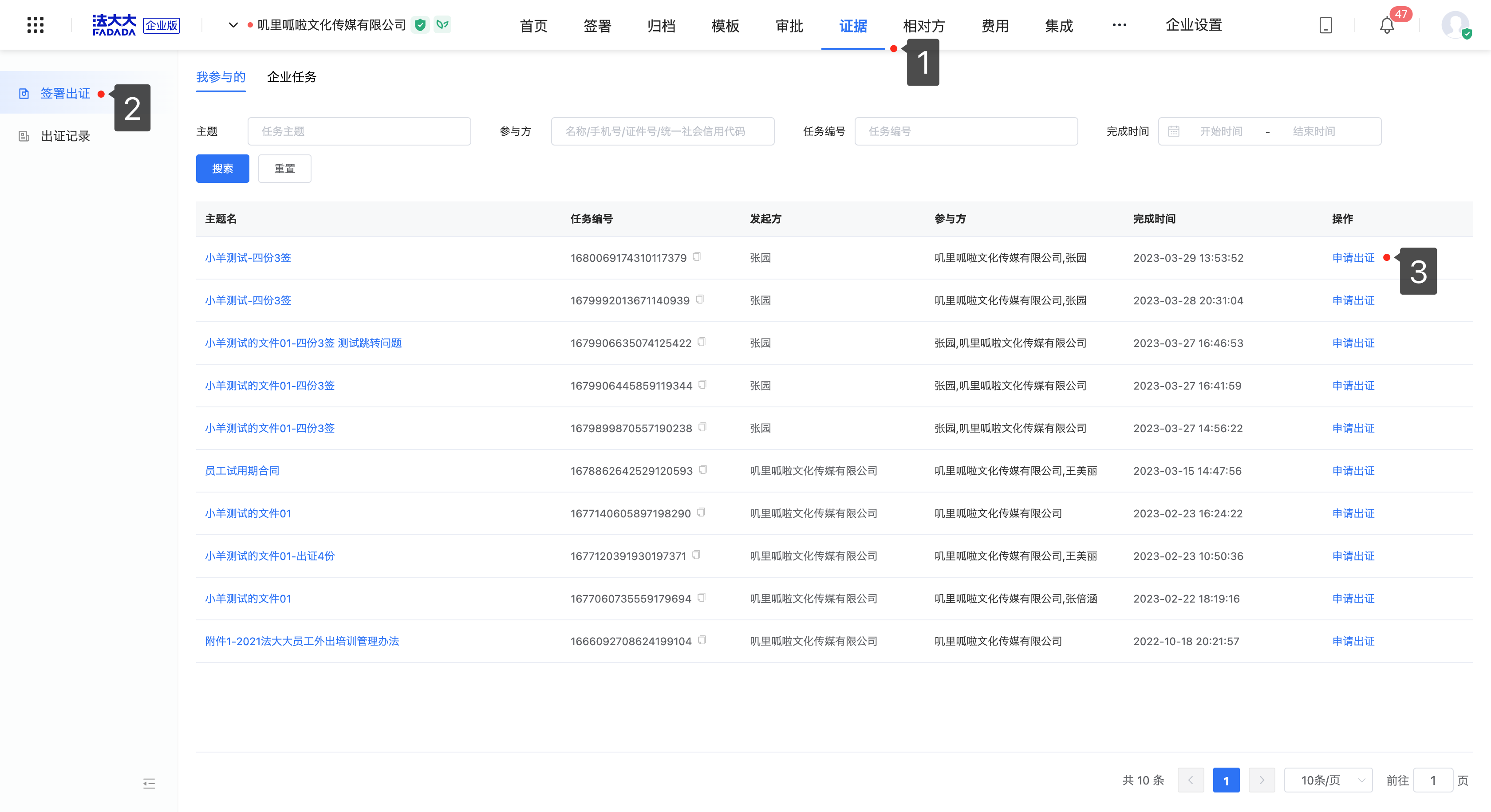Click the green shield verification badge

click(x=420, y=25)
